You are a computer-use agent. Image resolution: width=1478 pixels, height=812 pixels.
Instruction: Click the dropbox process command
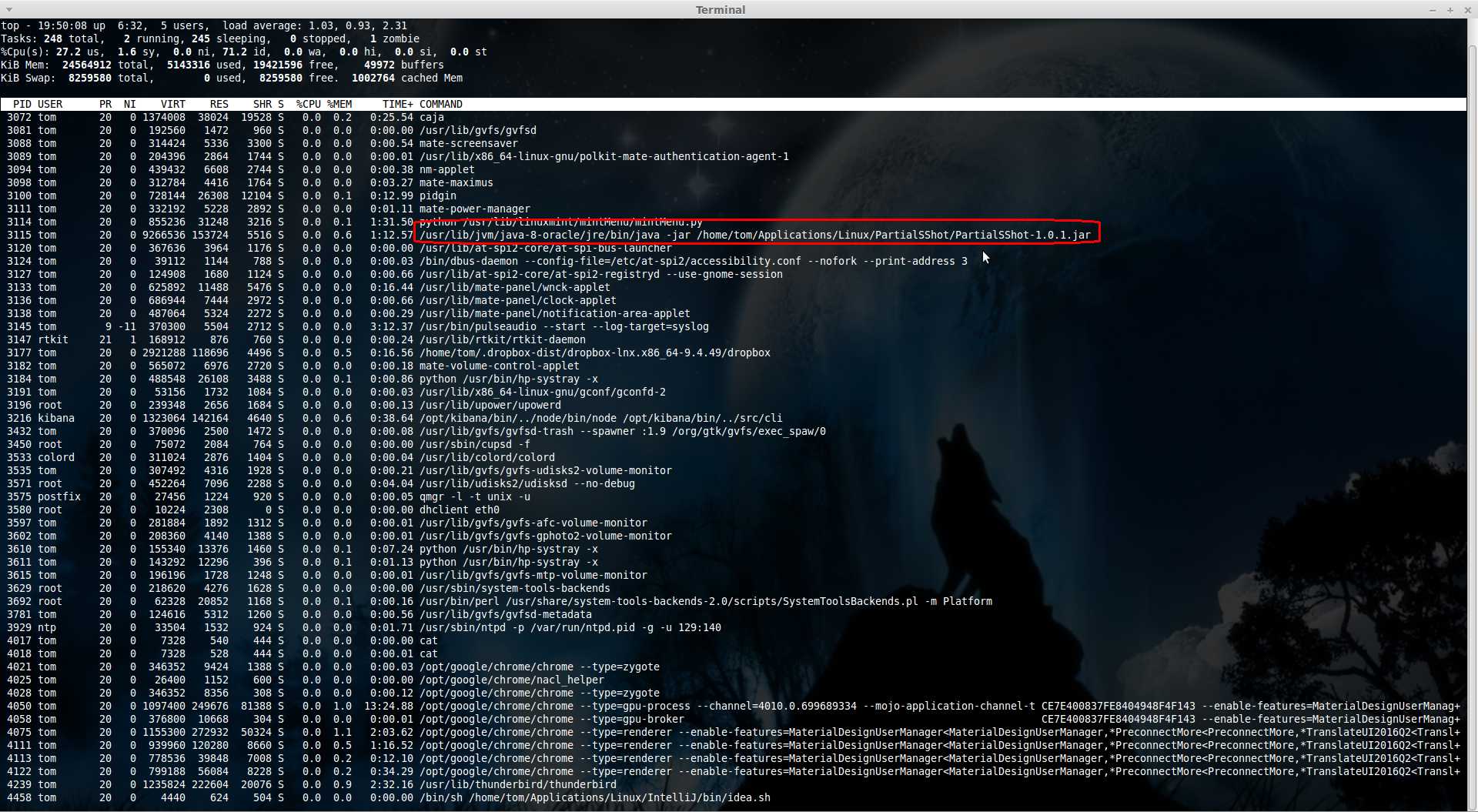(594, 353)
